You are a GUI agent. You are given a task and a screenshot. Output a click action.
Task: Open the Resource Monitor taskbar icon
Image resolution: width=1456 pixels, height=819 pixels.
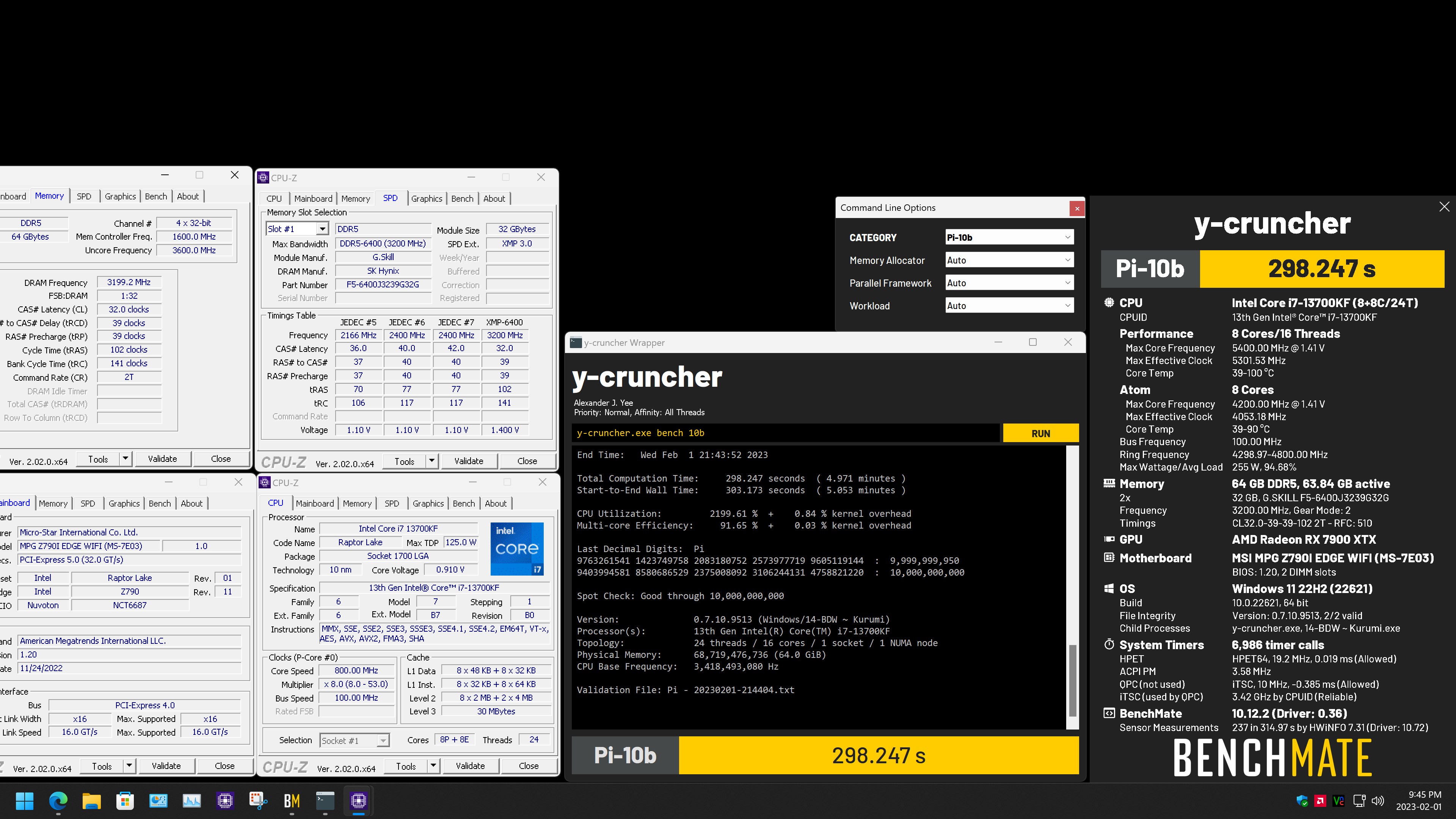[x=191, y=800]
